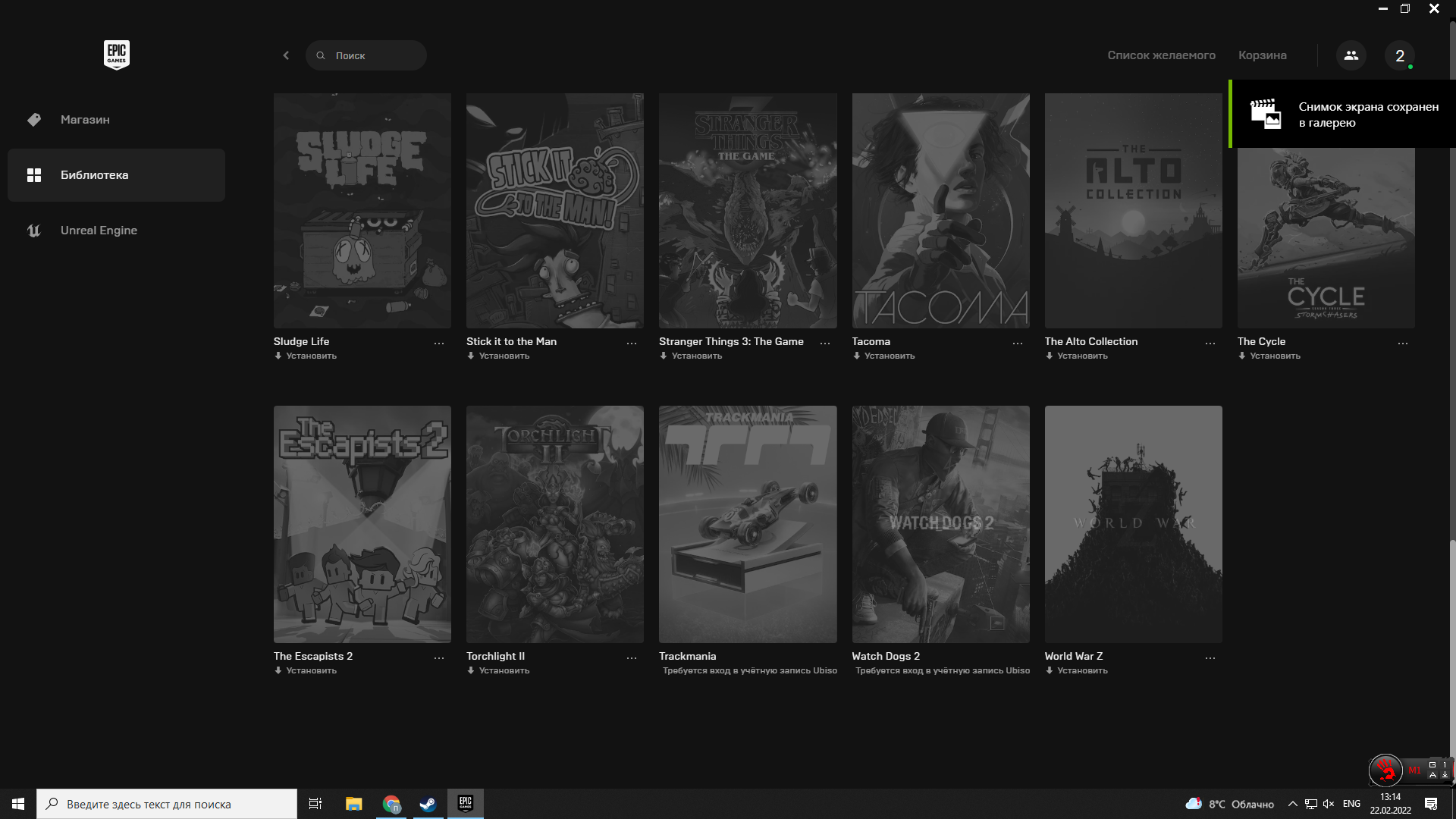Open the screenshot saved notification
The image size is (1456, 819).
(x=1342, y=114)
